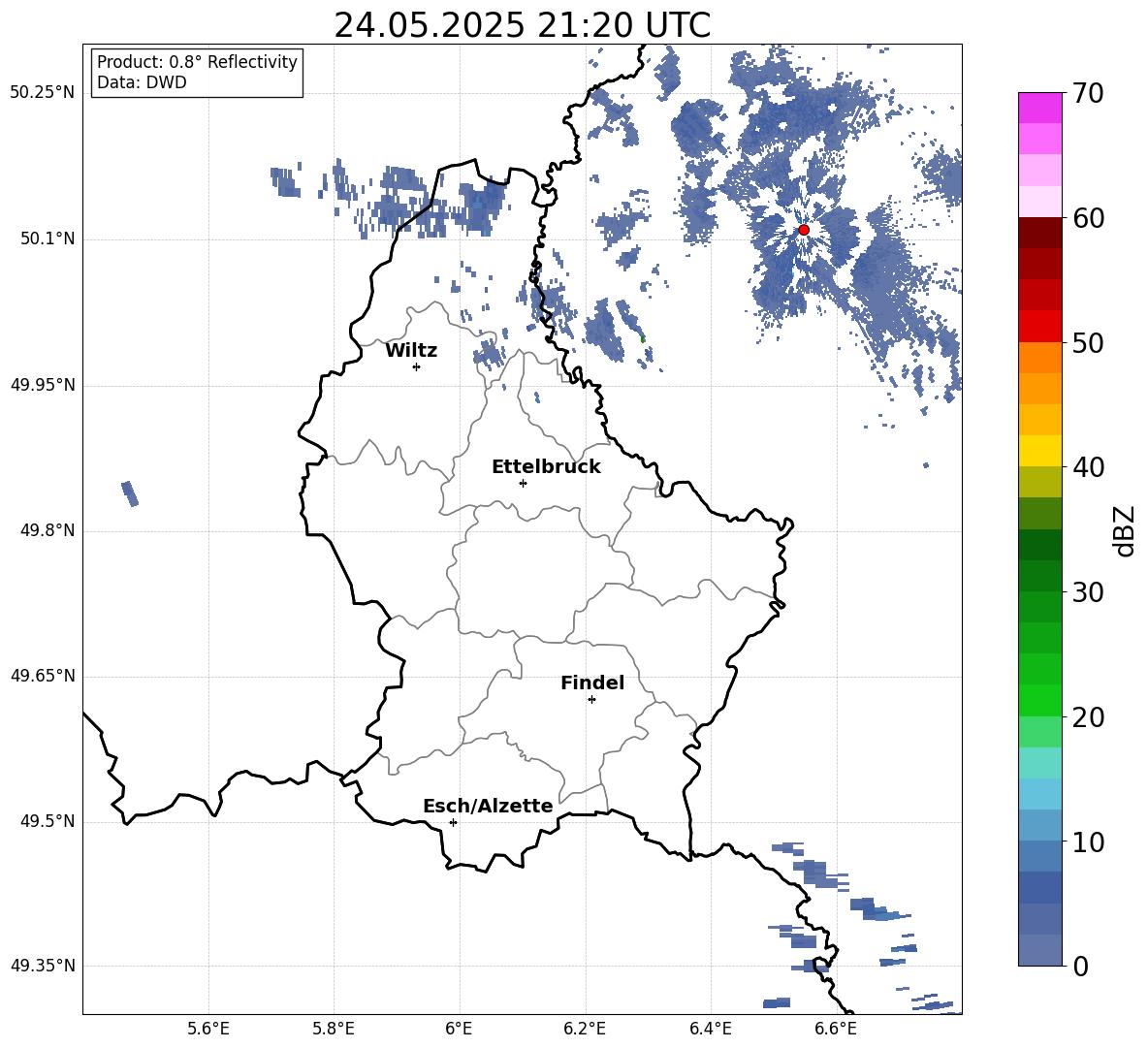
Task: Click the Ettelbruck city label
Action: [x=546, y=467]
